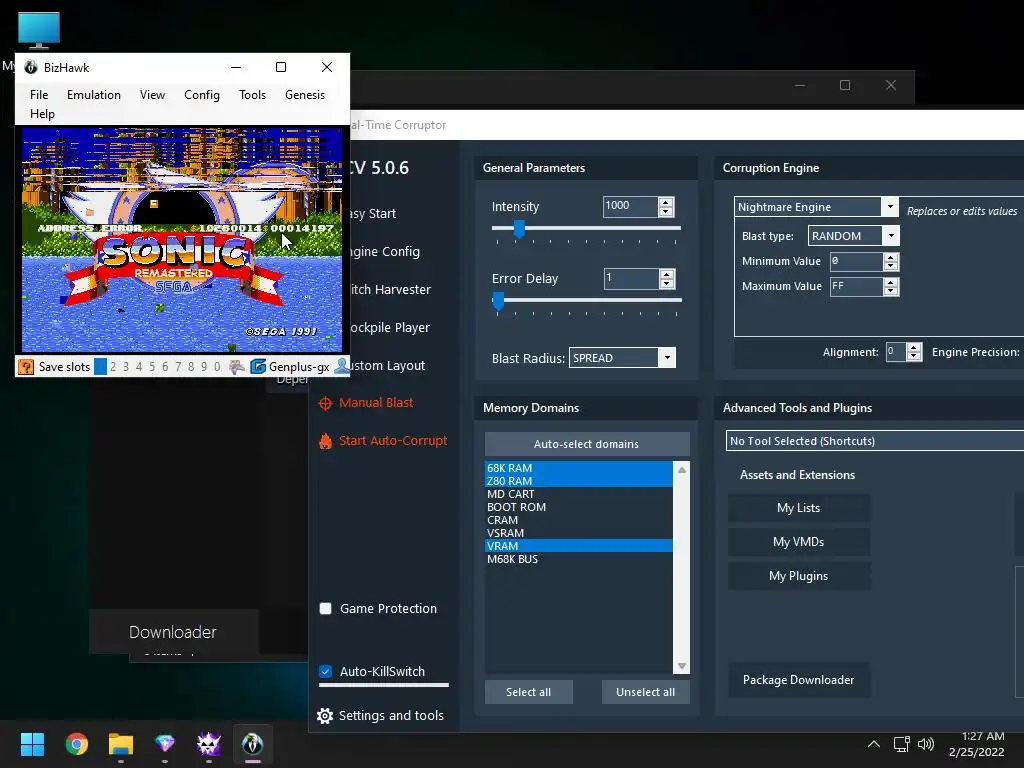Open the Emulation menu in BizHawk
Viewport: 1024px width, 768px height.
(x=93, y=95)
